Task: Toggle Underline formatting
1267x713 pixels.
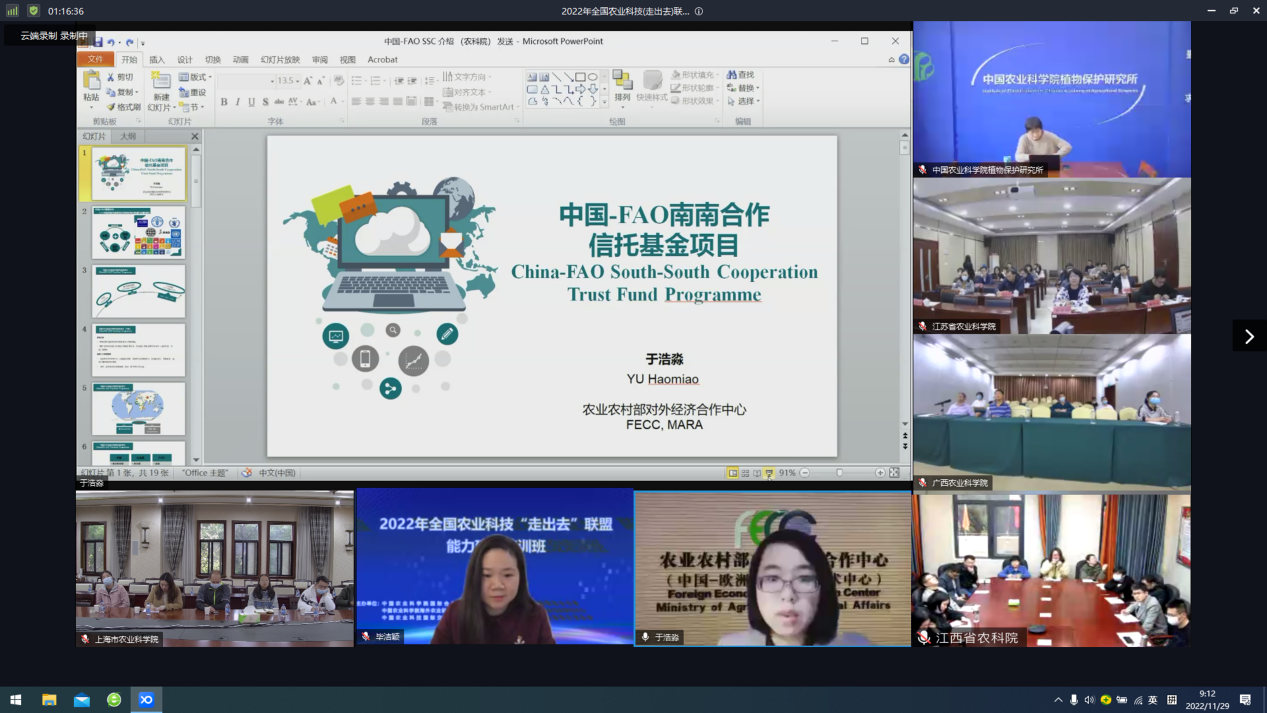Action: click(251, 102)
